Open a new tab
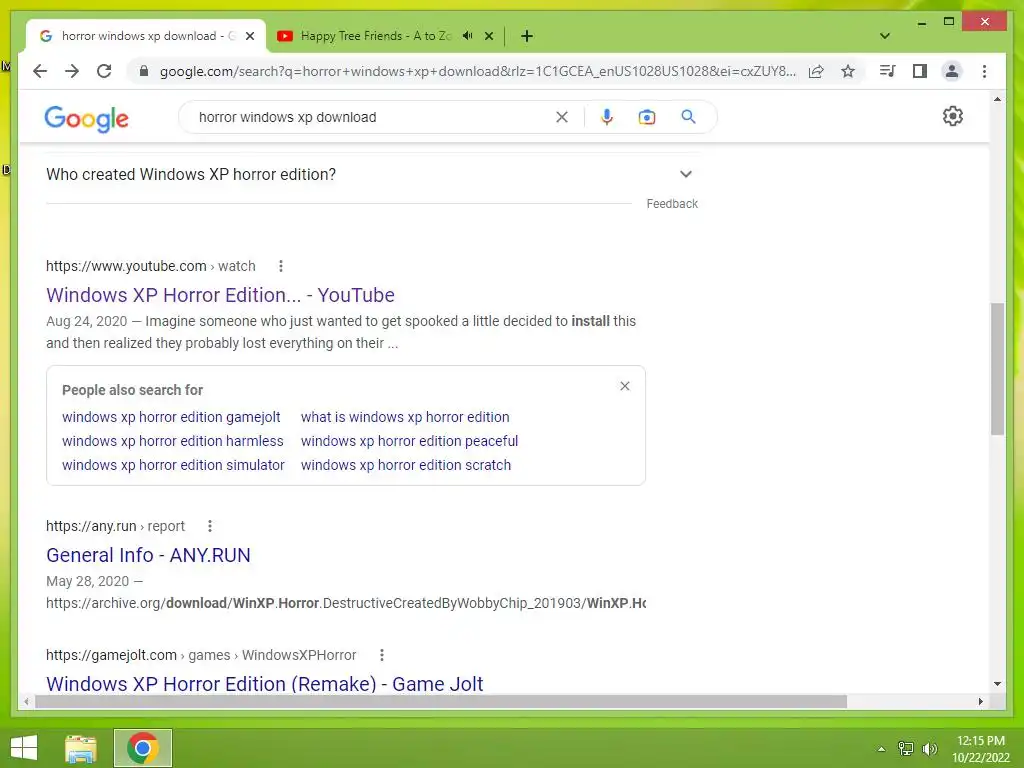1024x768 pixels. (527, 36)
